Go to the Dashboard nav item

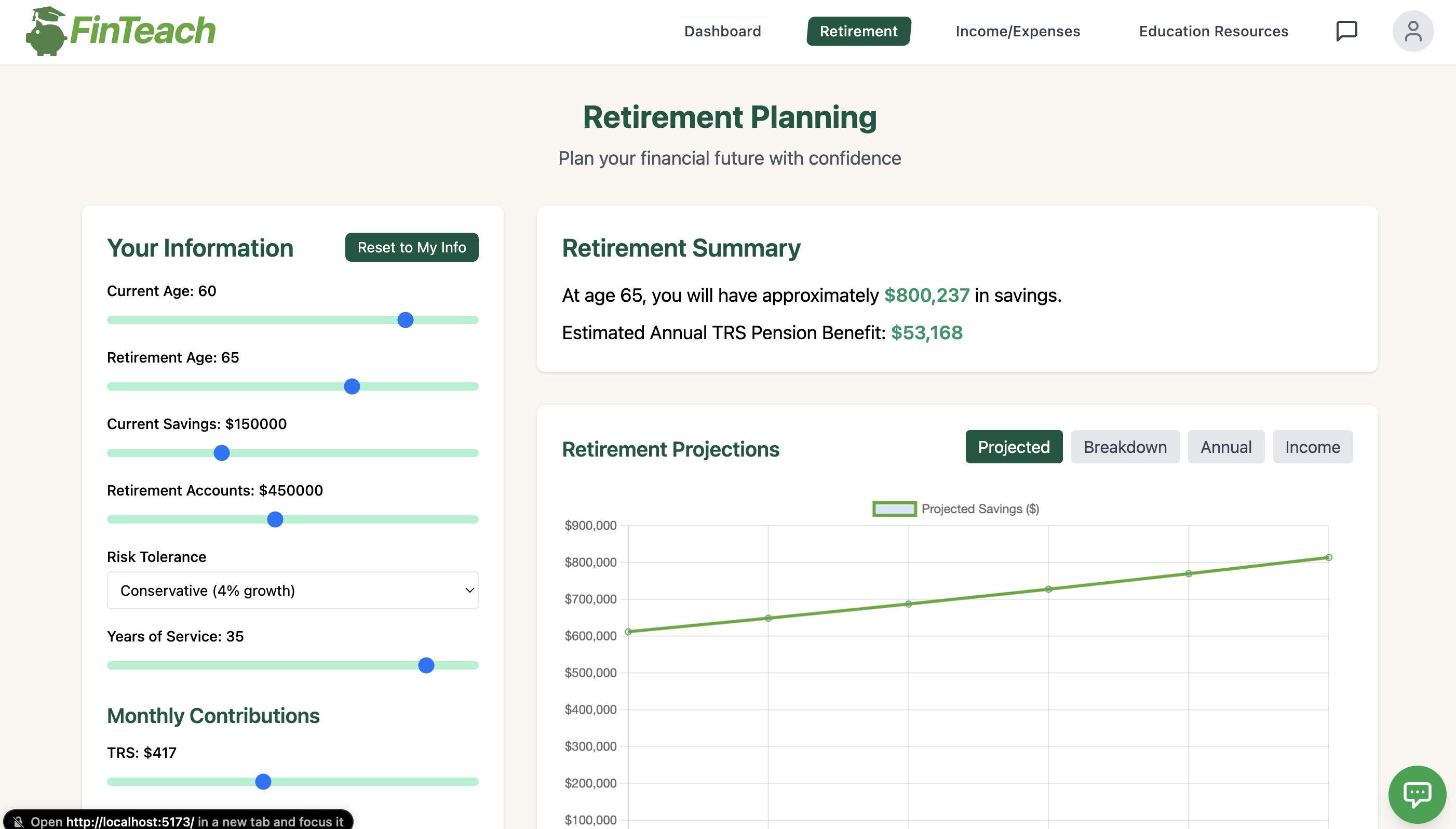pos(722,31)
